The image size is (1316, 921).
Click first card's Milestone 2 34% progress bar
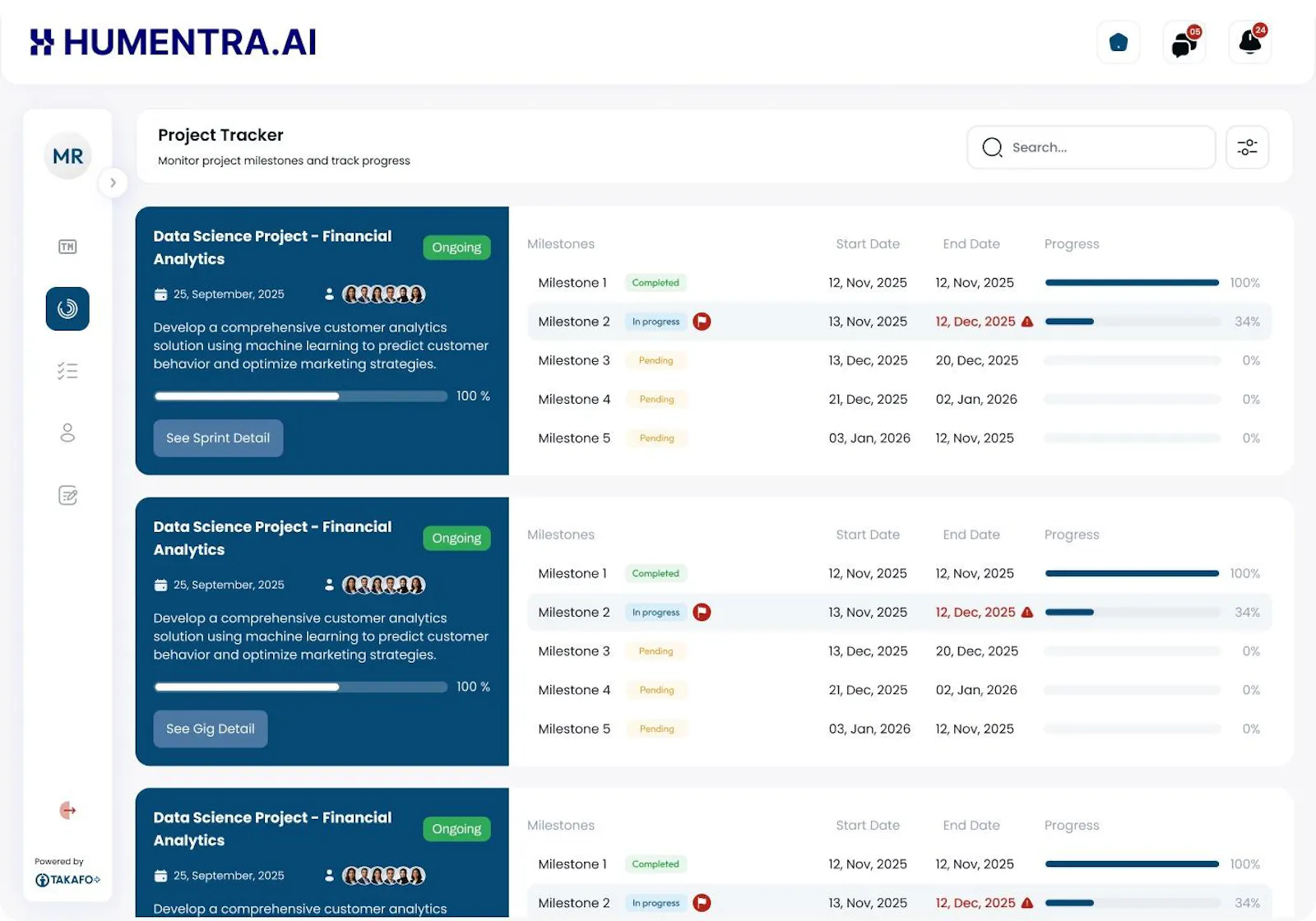click(x=1133, y=322)
